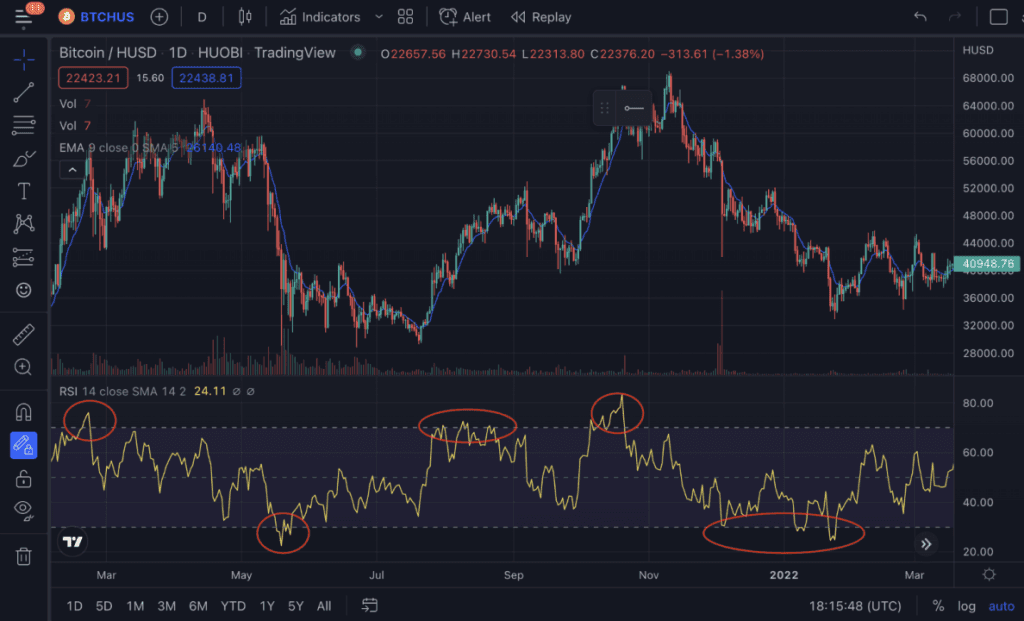Collapse the indicator legend arrow

coord(72,170)
